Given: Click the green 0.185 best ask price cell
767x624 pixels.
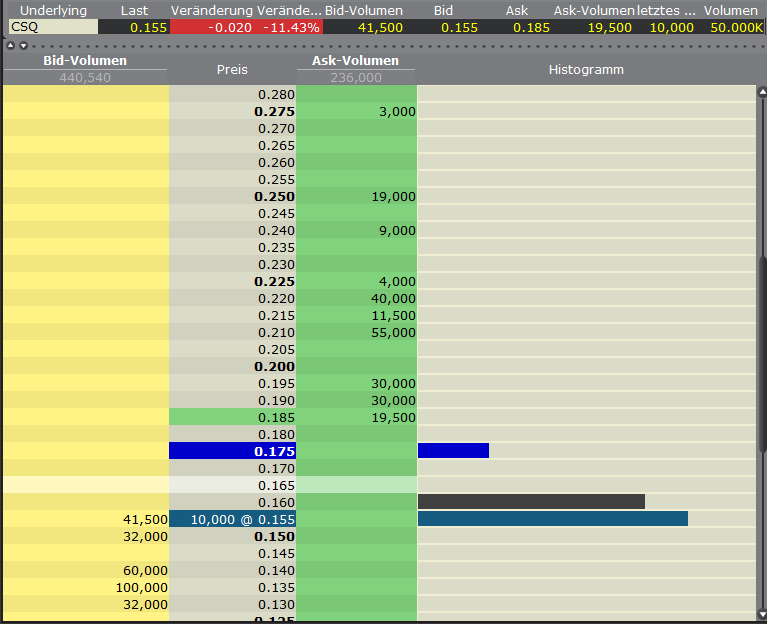Looking at the screenshot, I should (x=232, y=417).
